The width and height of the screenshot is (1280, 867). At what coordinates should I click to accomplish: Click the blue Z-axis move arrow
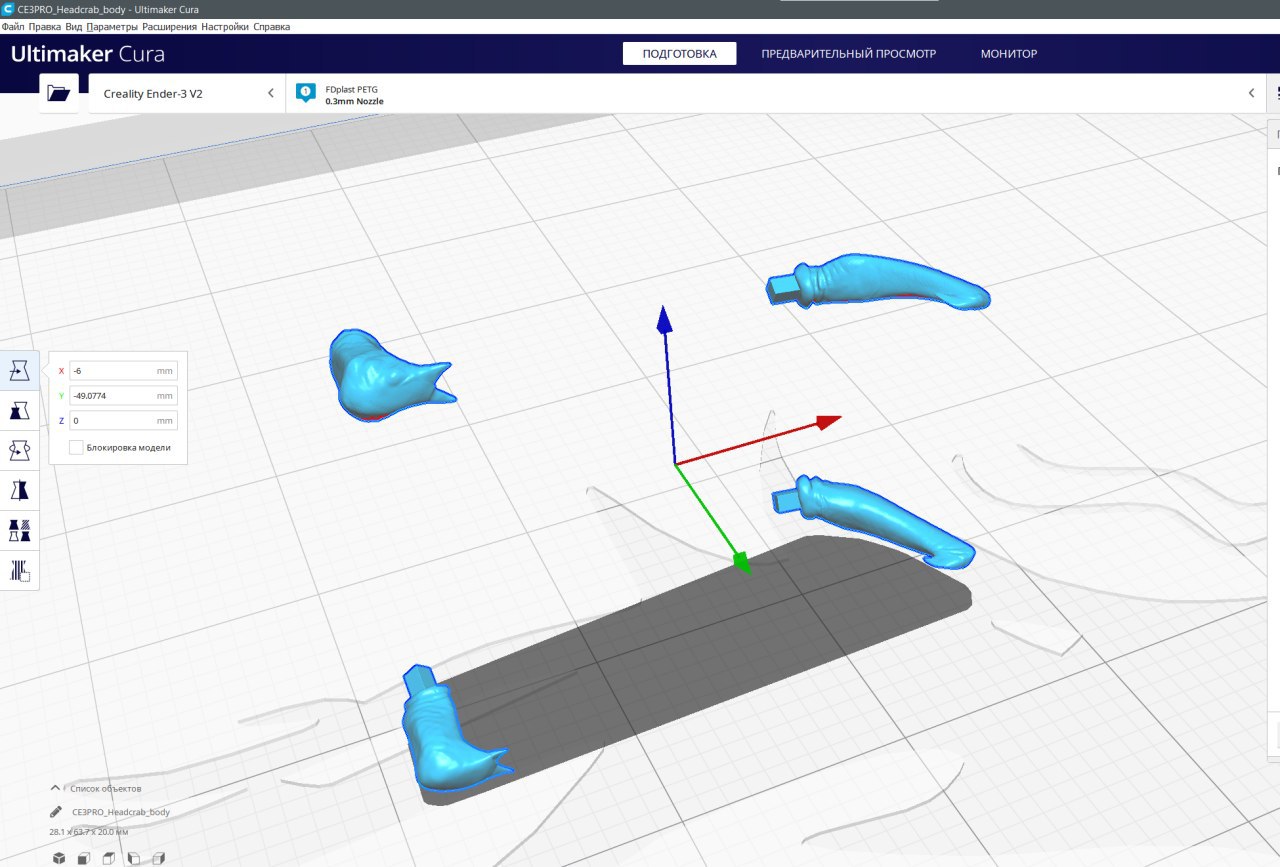(x=662, y=320)
